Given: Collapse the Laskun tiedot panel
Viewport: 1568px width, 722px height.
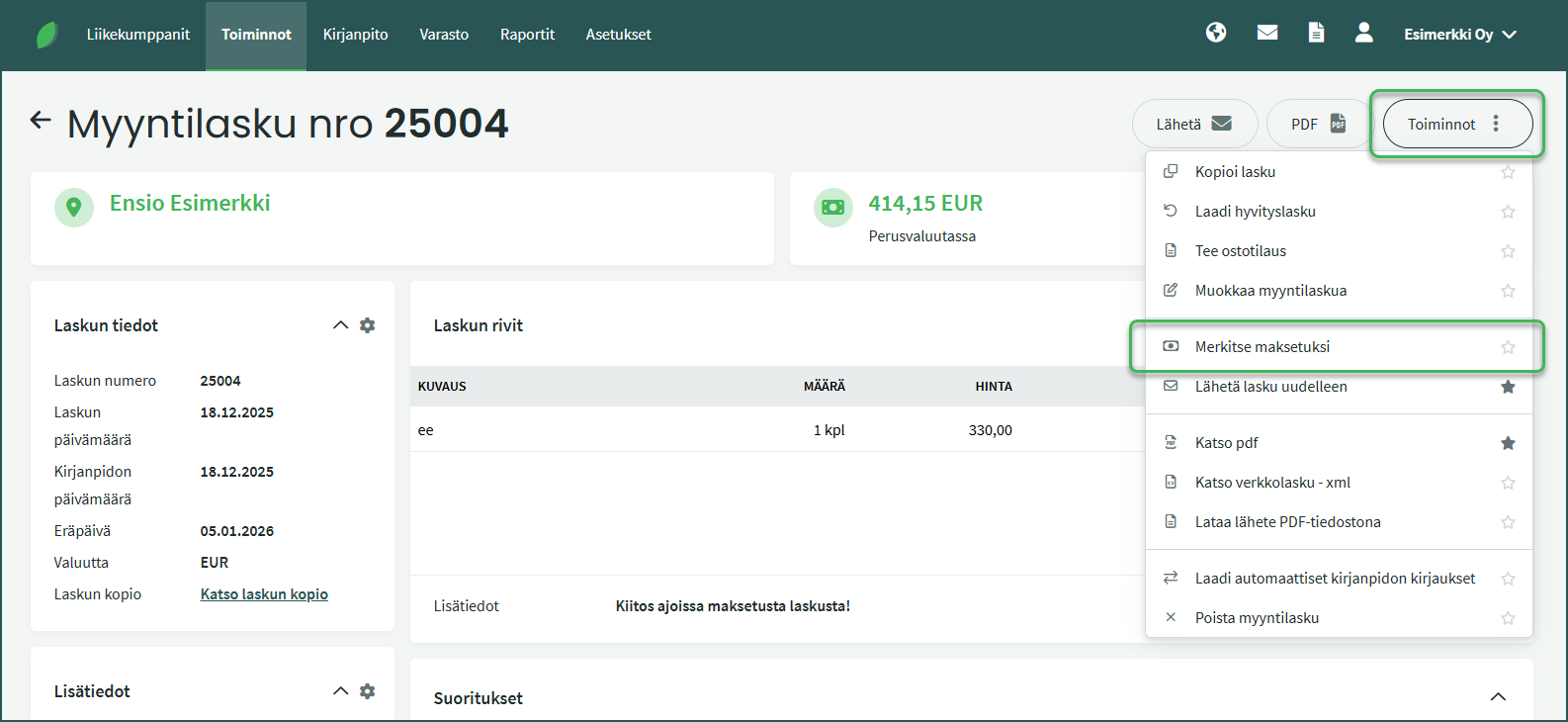Looking at the screenshot, I should [340, 325].
